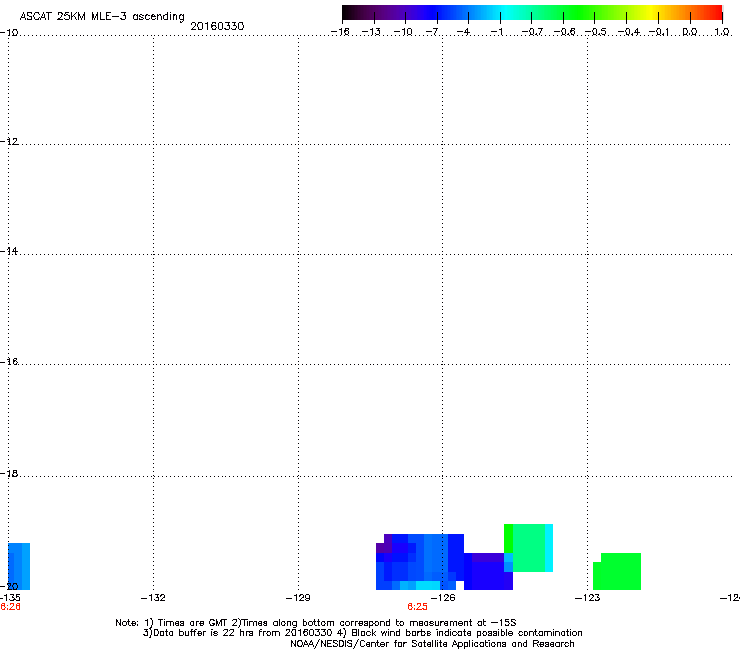740x650 pixels.
Task: Click the plot title 'ASCAT 25KM MLE-3 ascending'
Action: point(102,17)
